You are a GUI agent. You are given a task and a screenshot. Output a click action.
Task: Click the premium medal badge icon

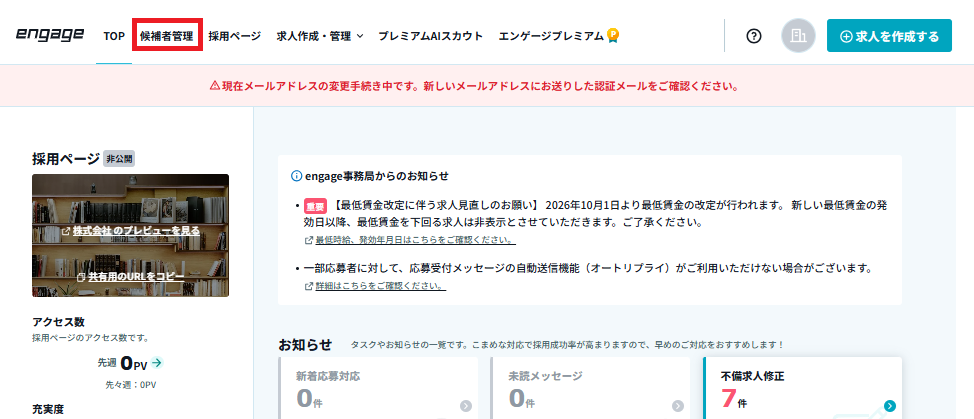(613, 35)
